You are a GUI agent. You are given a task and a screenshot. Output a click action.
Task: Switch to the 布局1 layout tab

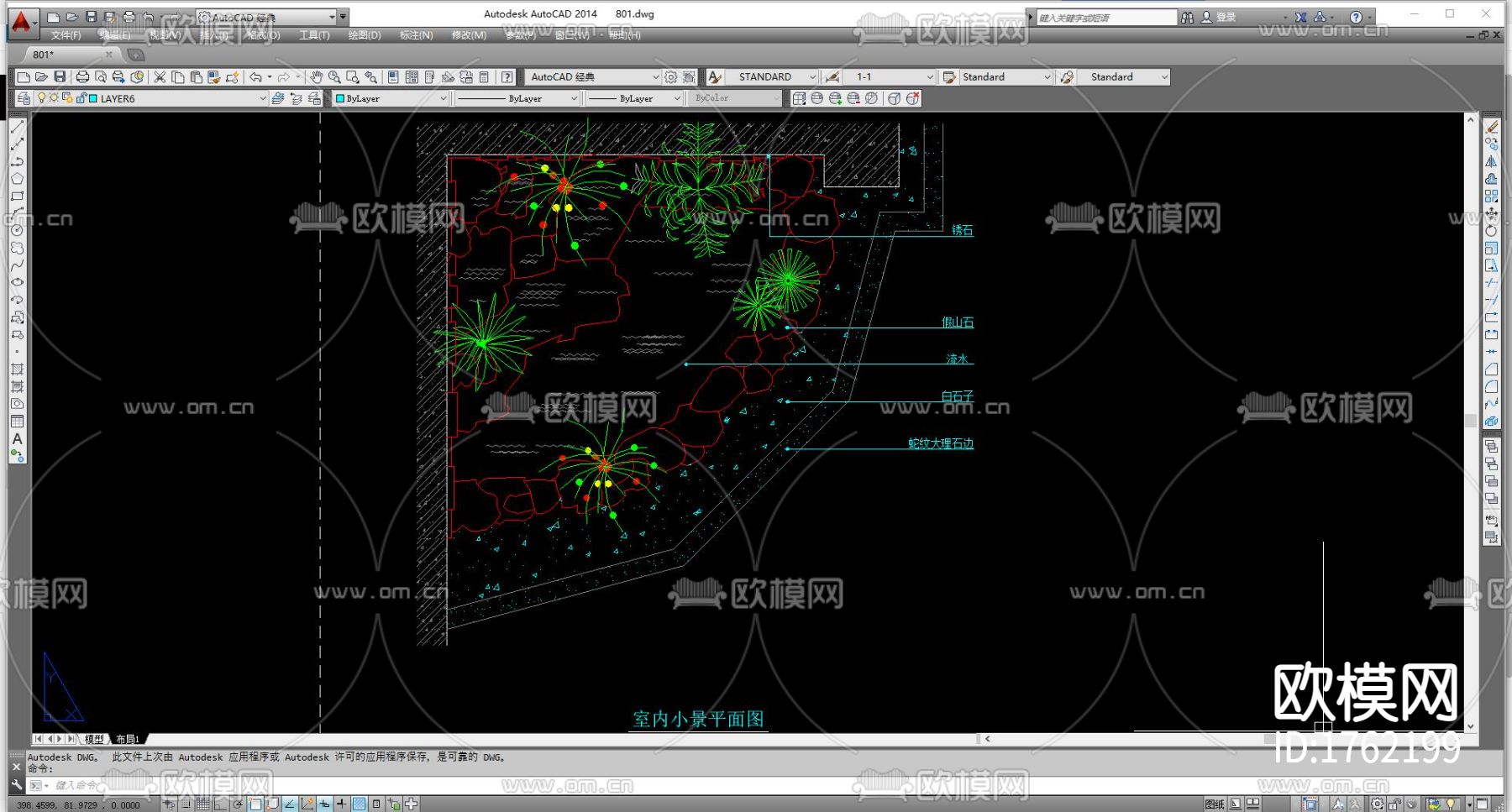(x=128, y=740)
